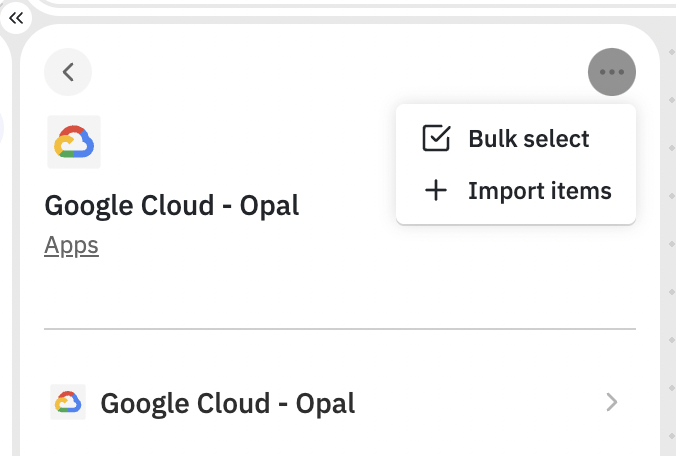Screen dimensions: 676x456
Task: Click the word Opal in the list row
Action: pos(325,403)
